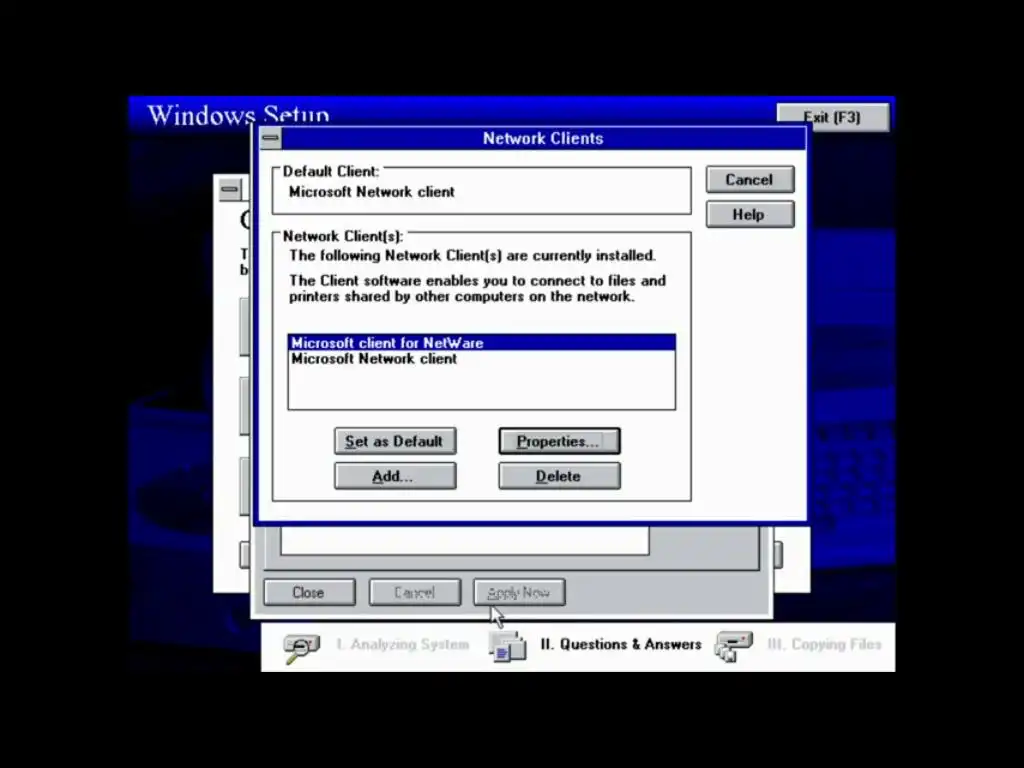
Task: Click the Network Clients title bar
Action: (x=543, y=138)
